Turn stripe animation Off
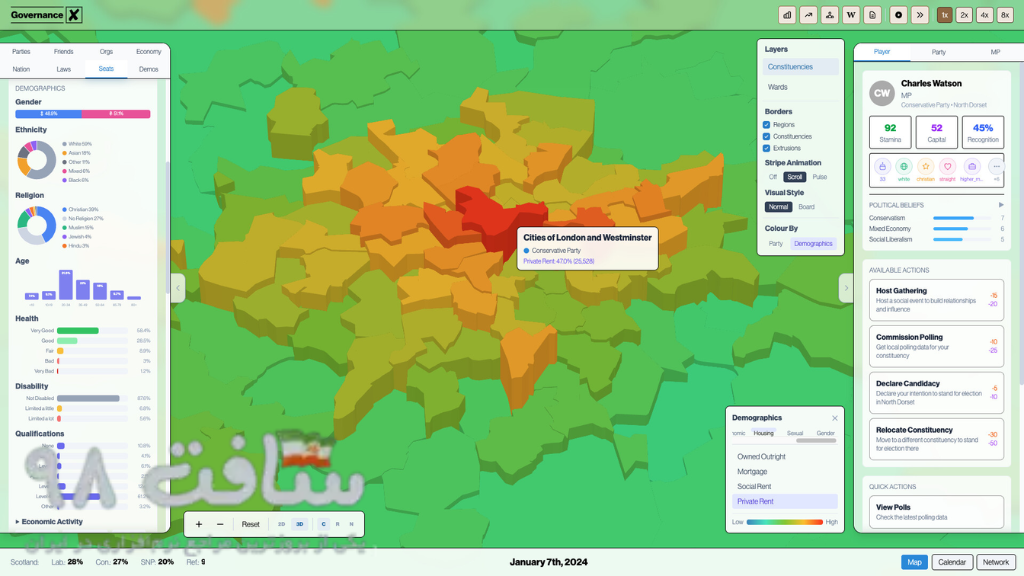This screenshot has height=576, width=1024. (773, 177)
